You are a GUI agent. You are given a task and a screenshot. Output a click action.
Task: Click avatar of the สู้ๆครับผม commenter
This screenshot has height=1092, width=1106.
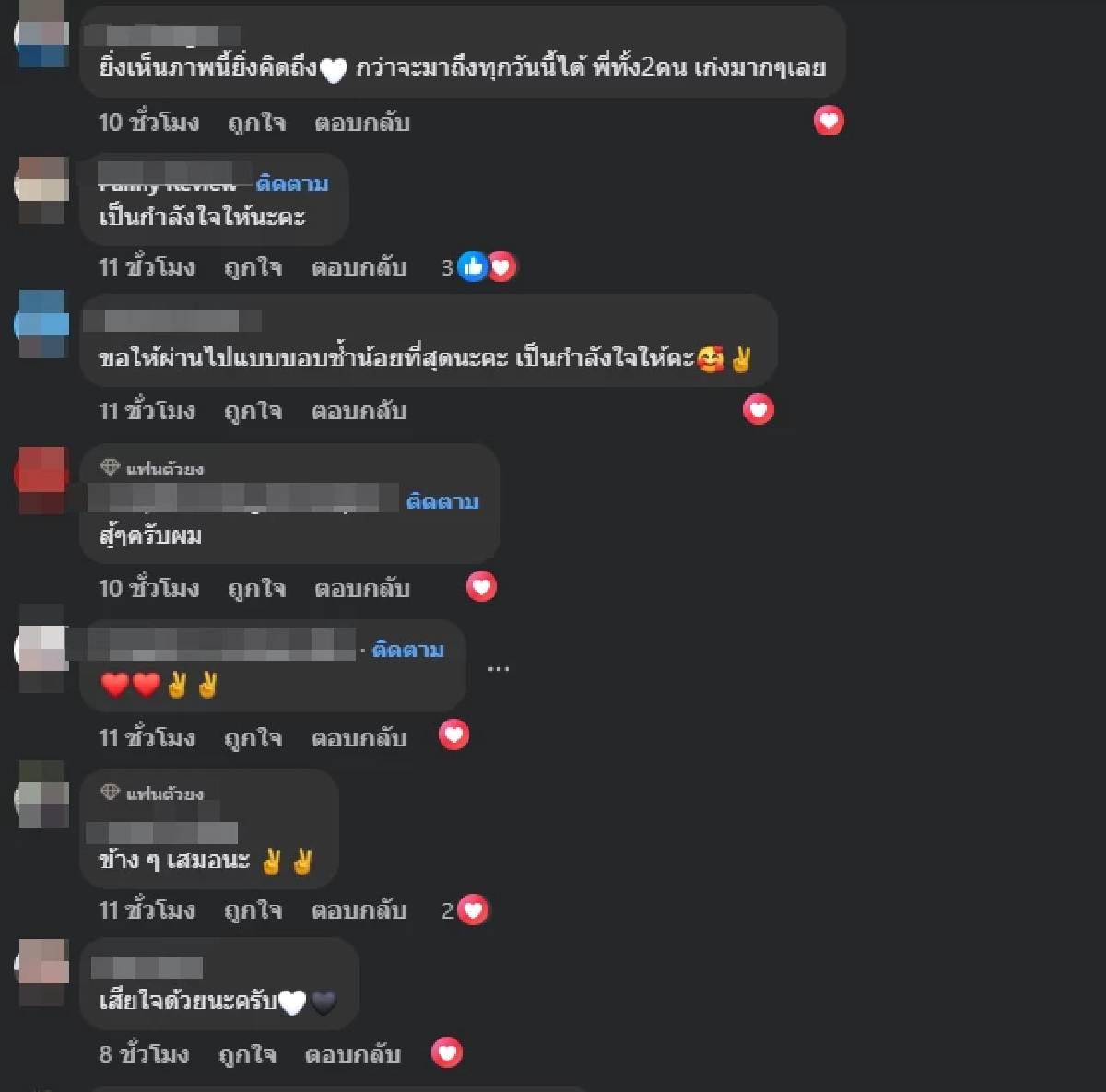(x=42, y=480)
